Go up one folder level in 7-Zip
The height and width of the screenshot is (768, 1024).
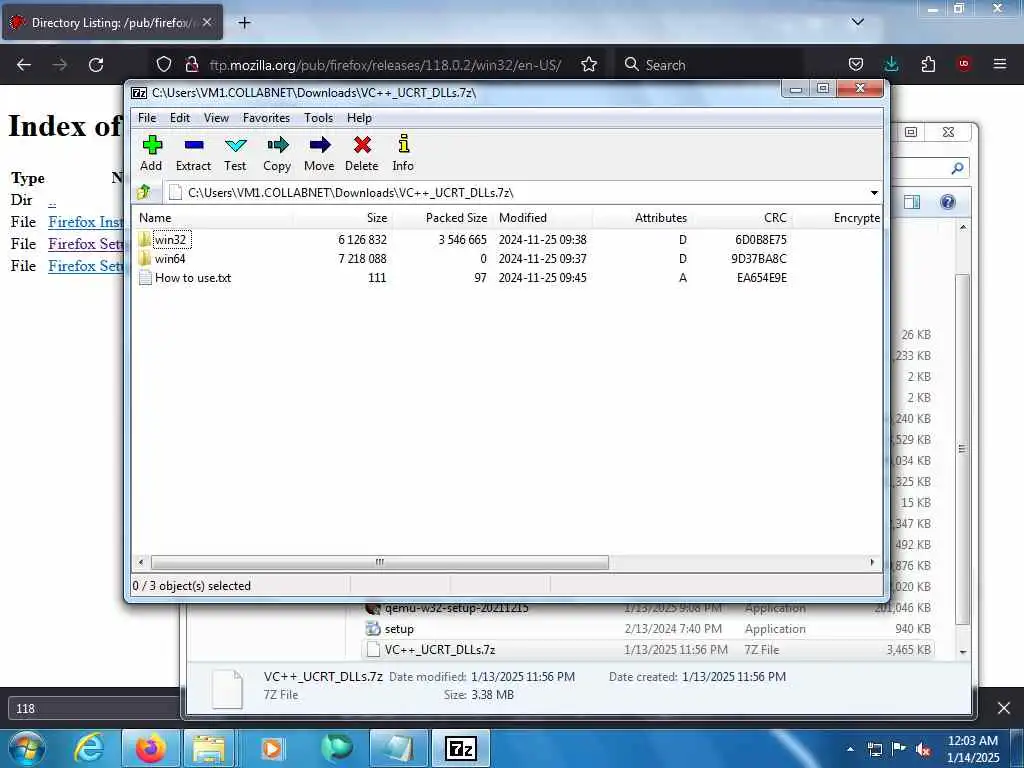tap(144, 193)
